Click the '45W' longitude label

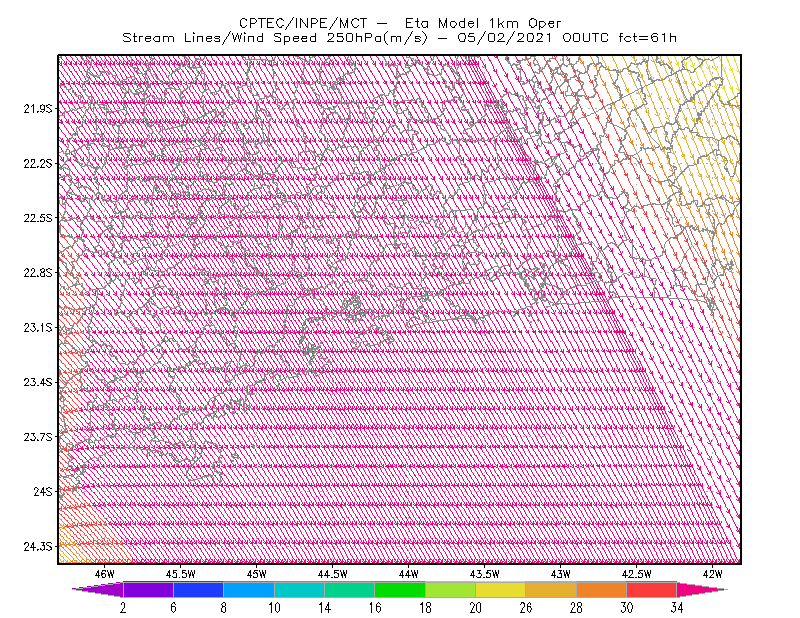point(257,574)
